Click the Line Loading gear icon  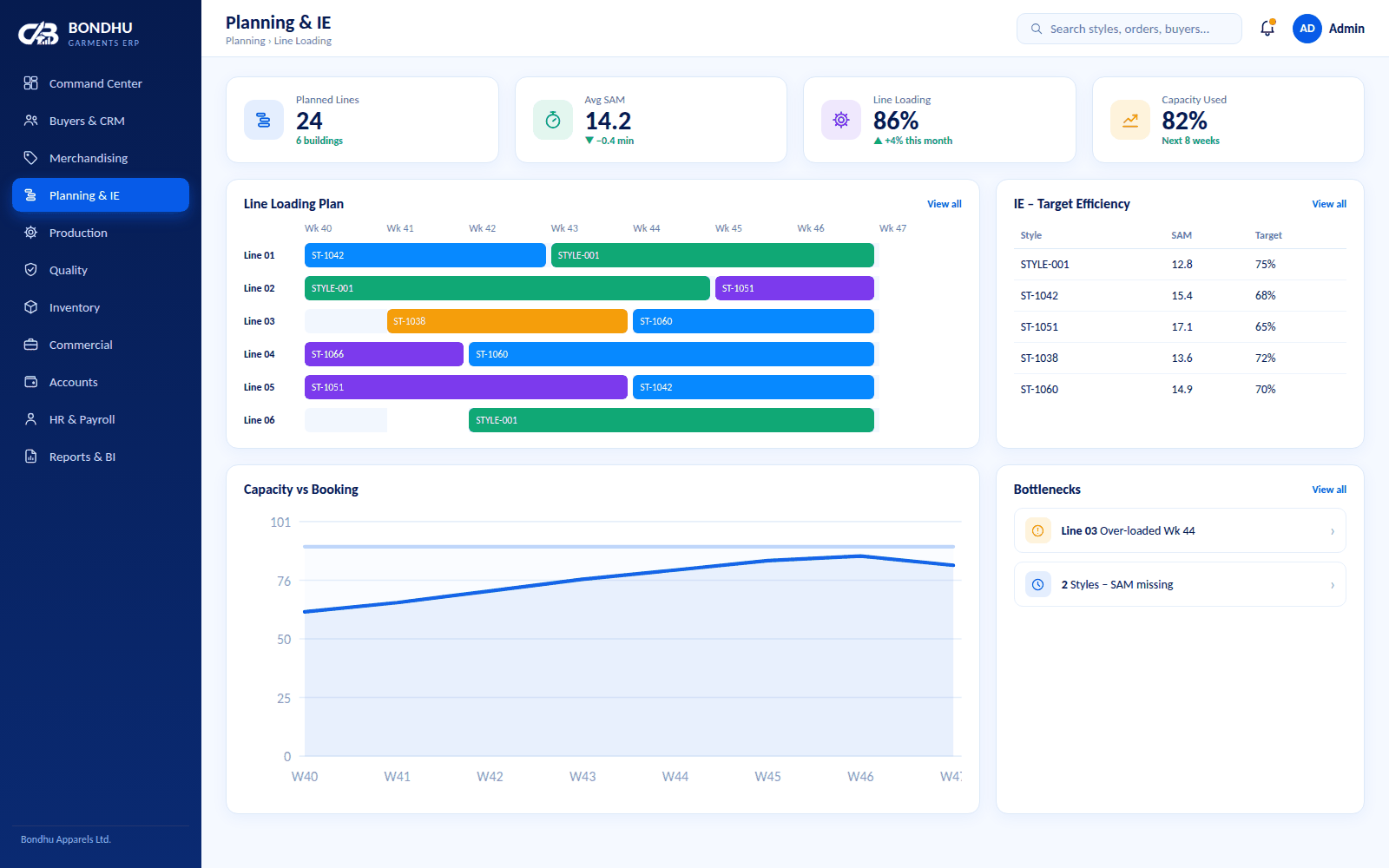click(840, 120)
